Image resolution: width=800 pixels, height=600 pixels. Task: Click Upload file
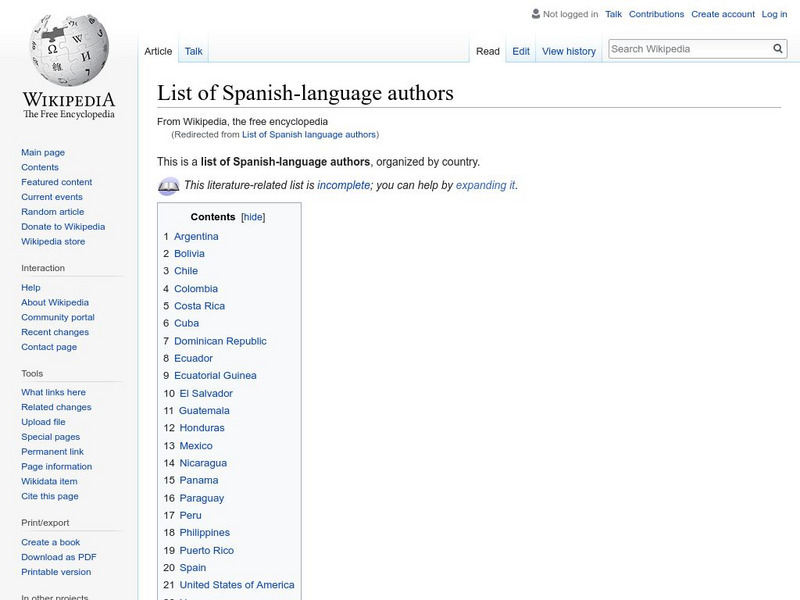click(43, 421)
